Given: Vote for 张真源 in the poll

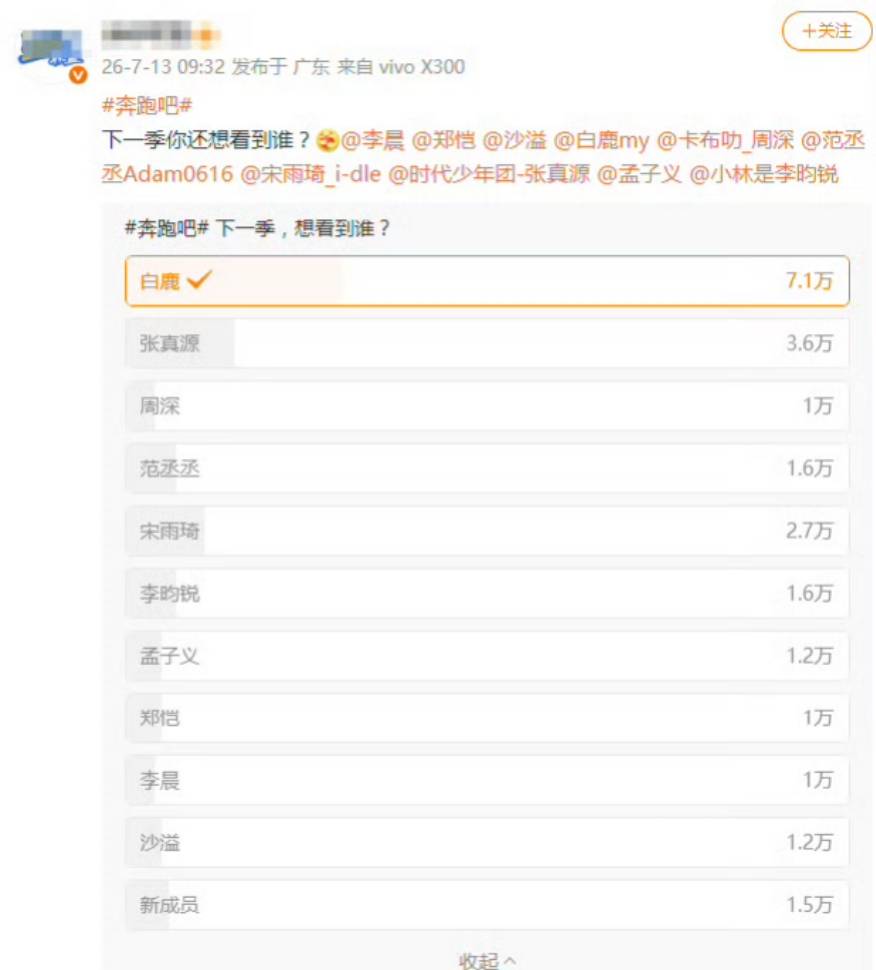Looking at the screenshot, I should [x=487, y=343].
